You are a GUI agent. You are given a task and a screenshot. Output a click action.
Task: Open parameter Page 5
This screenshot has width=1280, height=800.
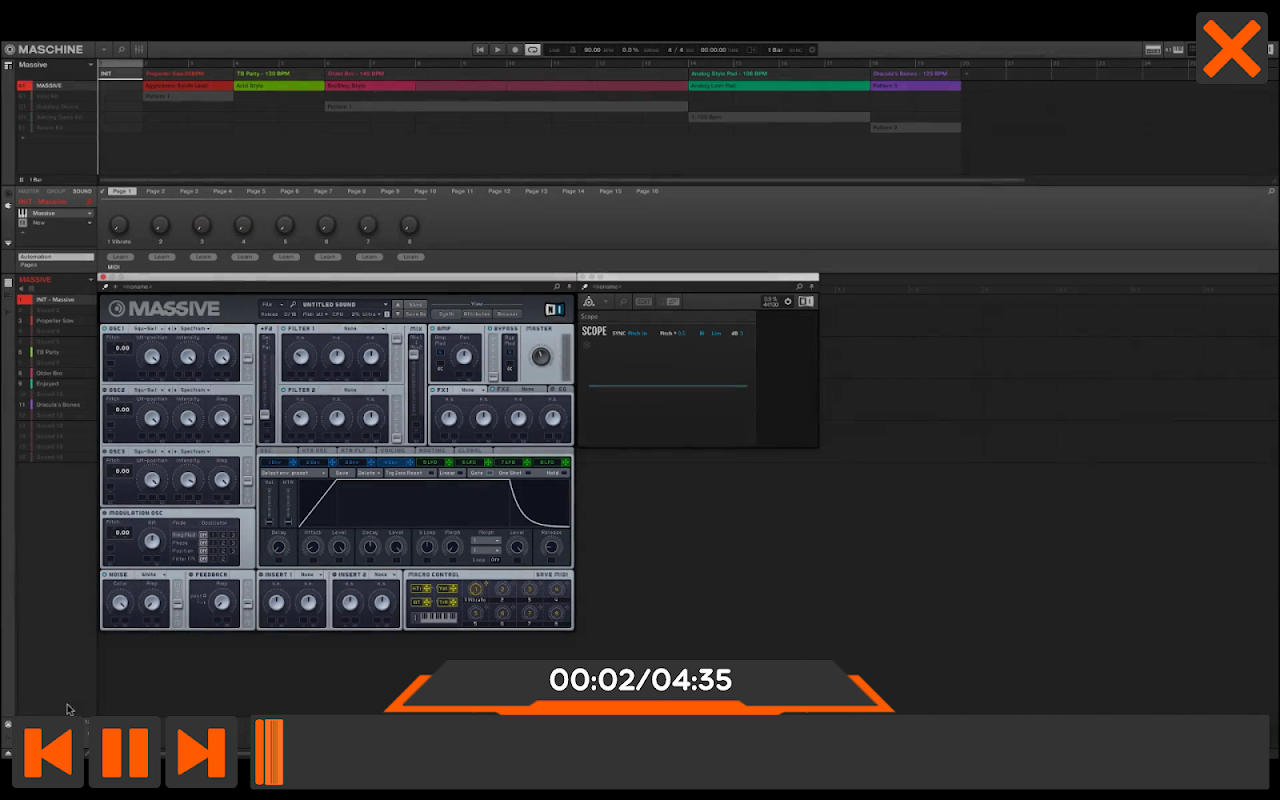click(x=256, y=191)
